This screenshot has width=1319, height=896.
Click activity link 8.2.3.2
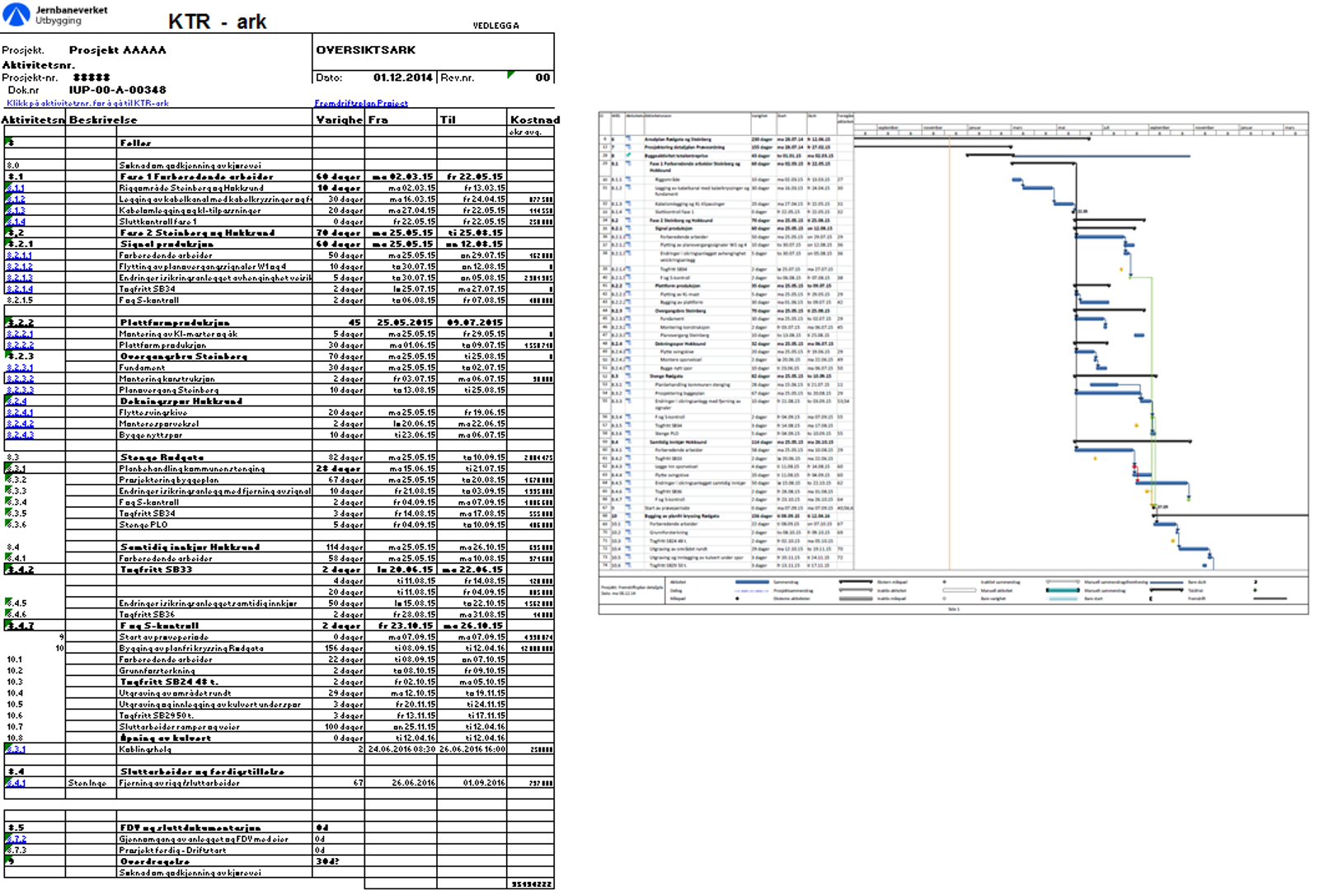point(20,379)
